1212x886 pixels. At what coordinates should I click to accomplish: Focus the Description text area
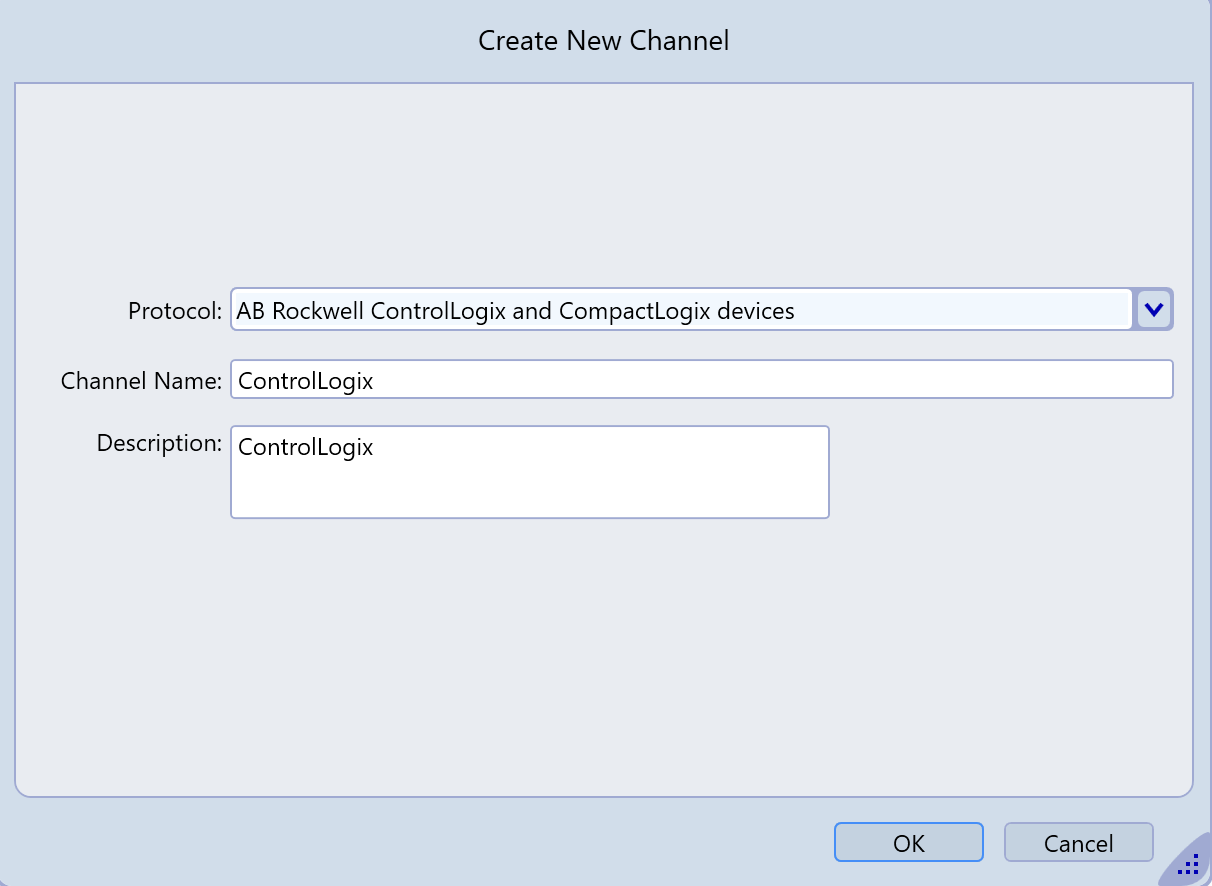[529, 472]
